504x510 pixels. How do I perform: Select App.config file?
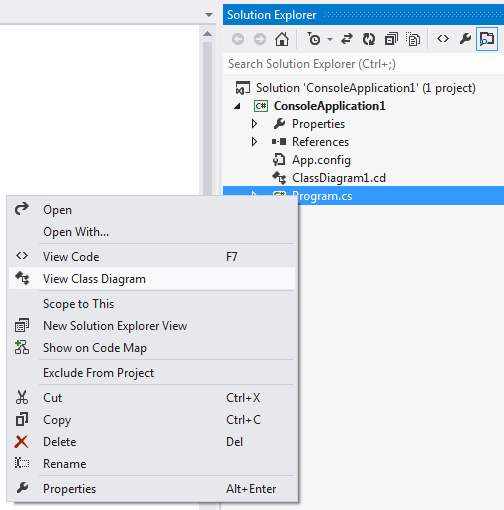[321, 160]
